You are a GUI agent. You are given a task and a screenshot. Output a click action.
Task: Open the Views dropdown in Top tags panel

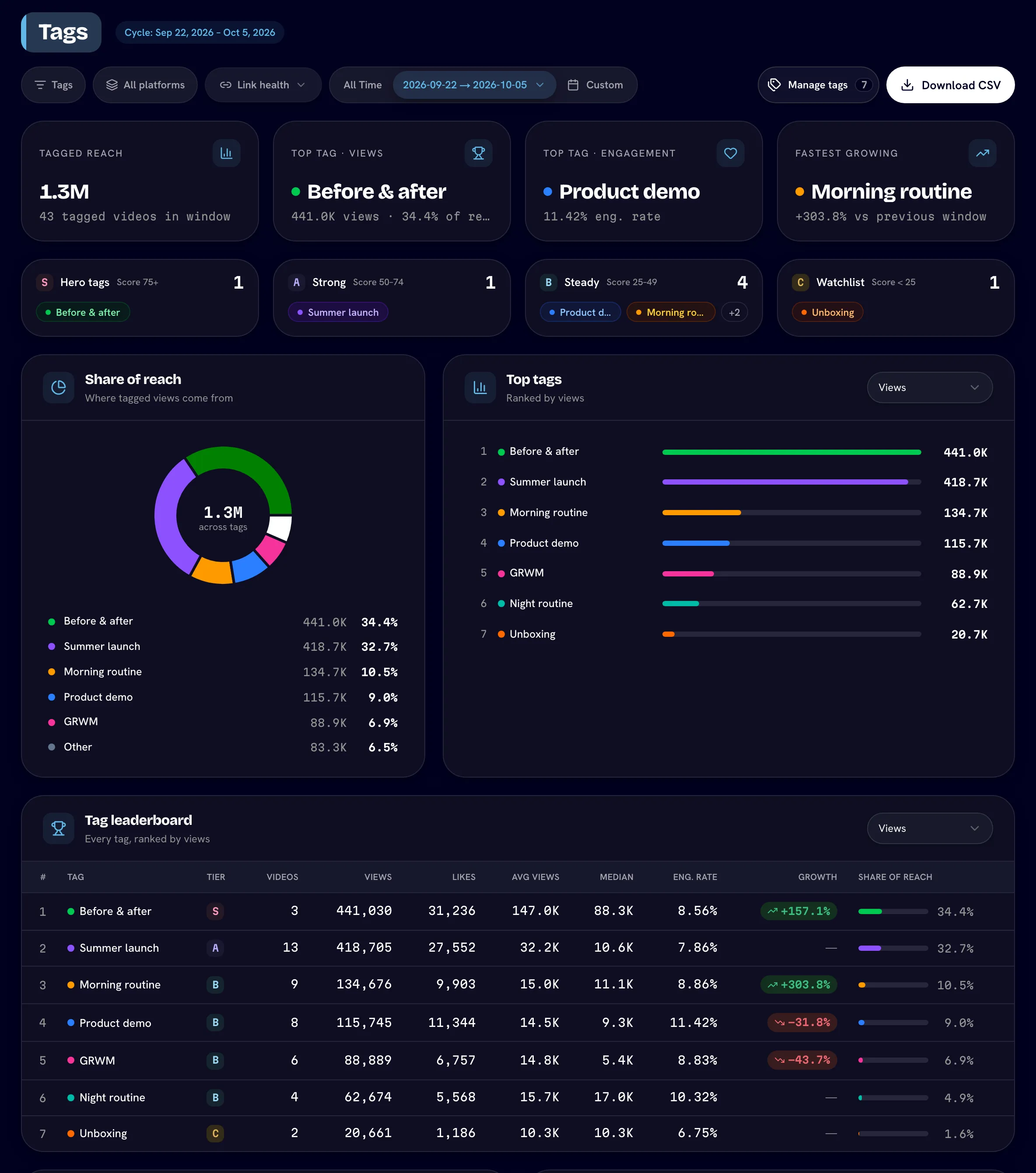[x=929, y=388]
